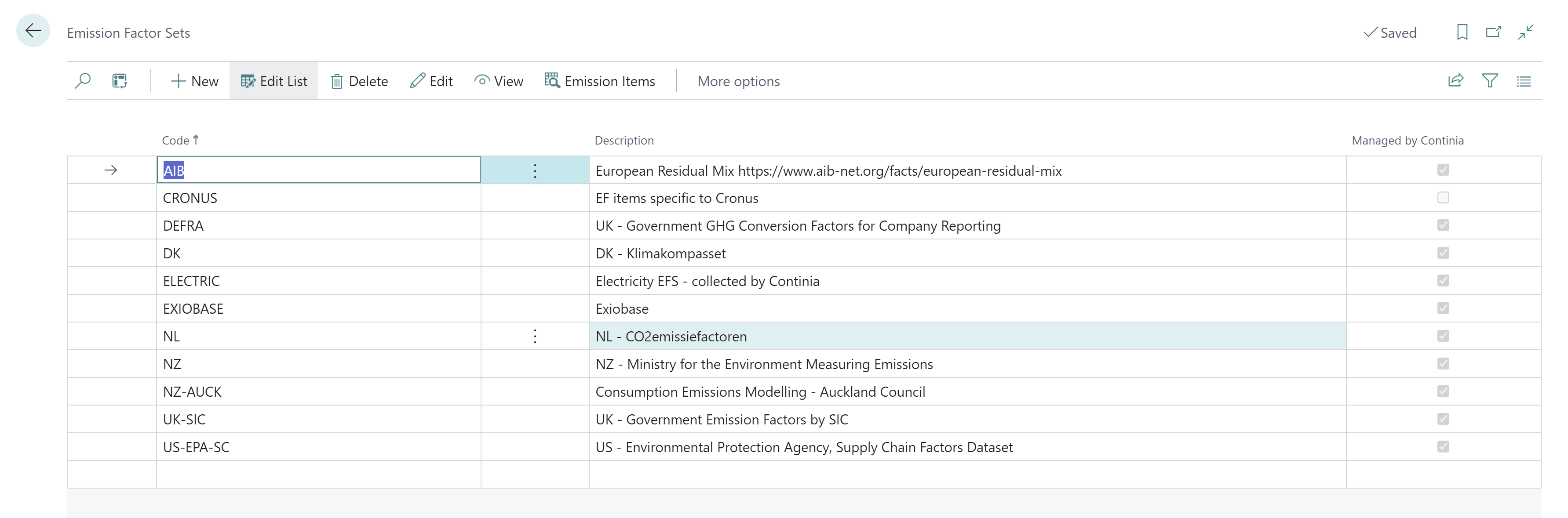1568x518 pixels.
Task: Select the NZ-AUCK code cell
Action: pos(318,391)
